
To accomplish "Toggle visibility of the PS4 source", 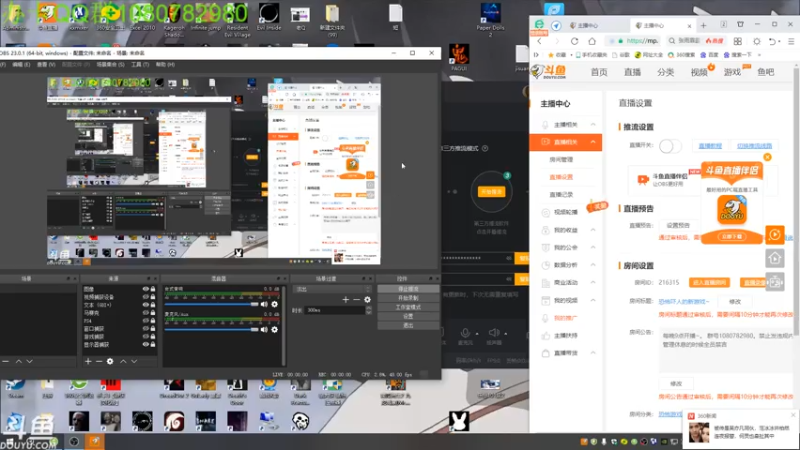I will 145,320.
